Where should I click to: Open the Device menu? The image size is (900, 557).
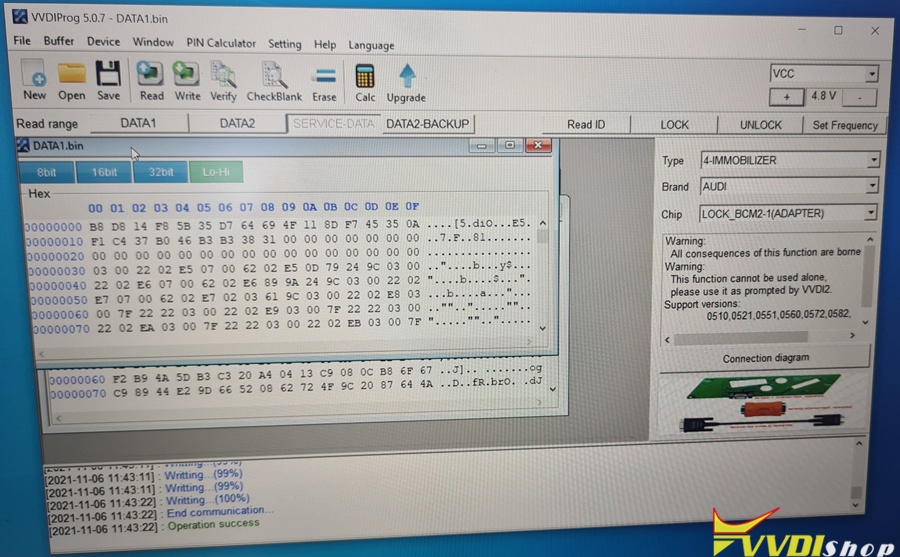pyautogui.click(x=103, y=41)
